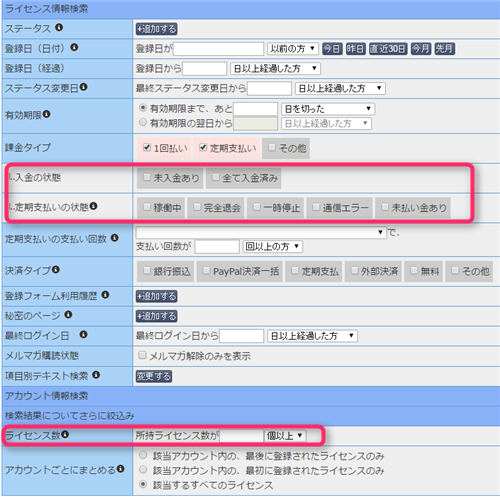The height and width of the screenshot is (497, 500).
Task: Show help icon for 有効期限
Action: point(47,114)
